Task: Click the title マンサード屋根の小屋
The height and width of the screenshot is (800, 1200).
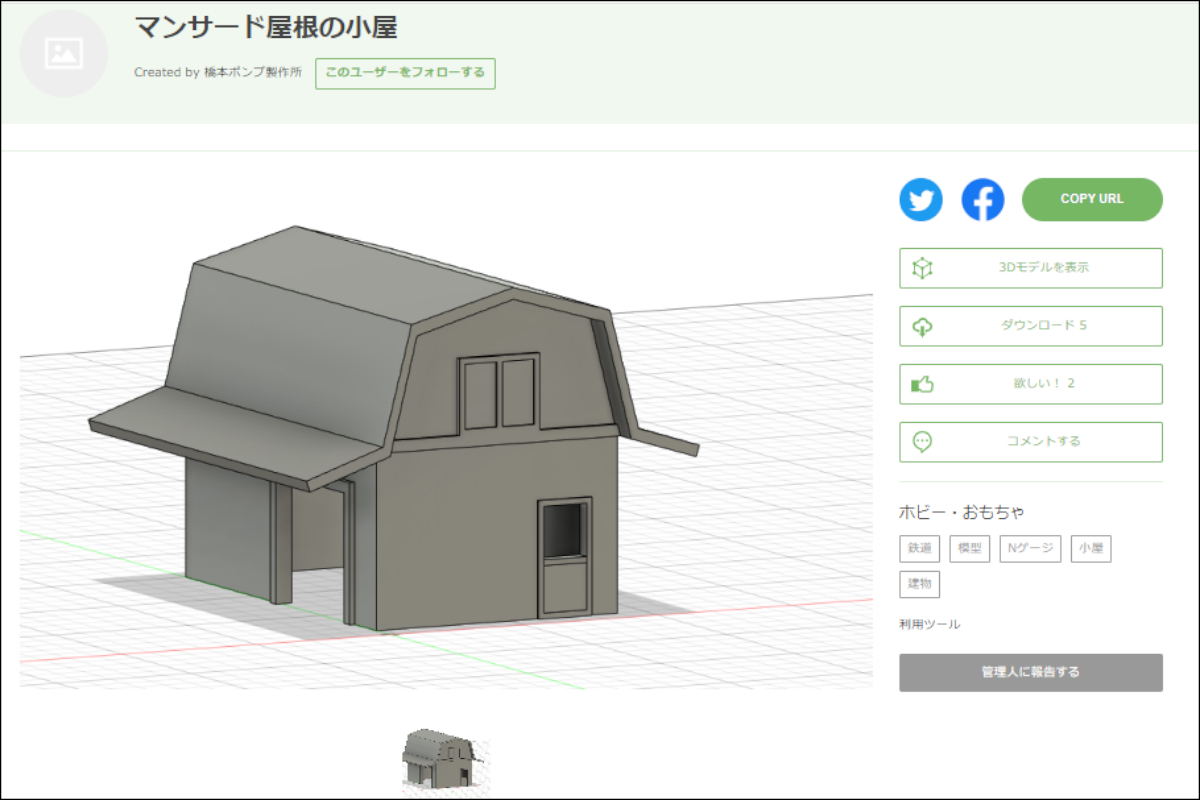Action: pyautogui.click(x=266, y=28)
